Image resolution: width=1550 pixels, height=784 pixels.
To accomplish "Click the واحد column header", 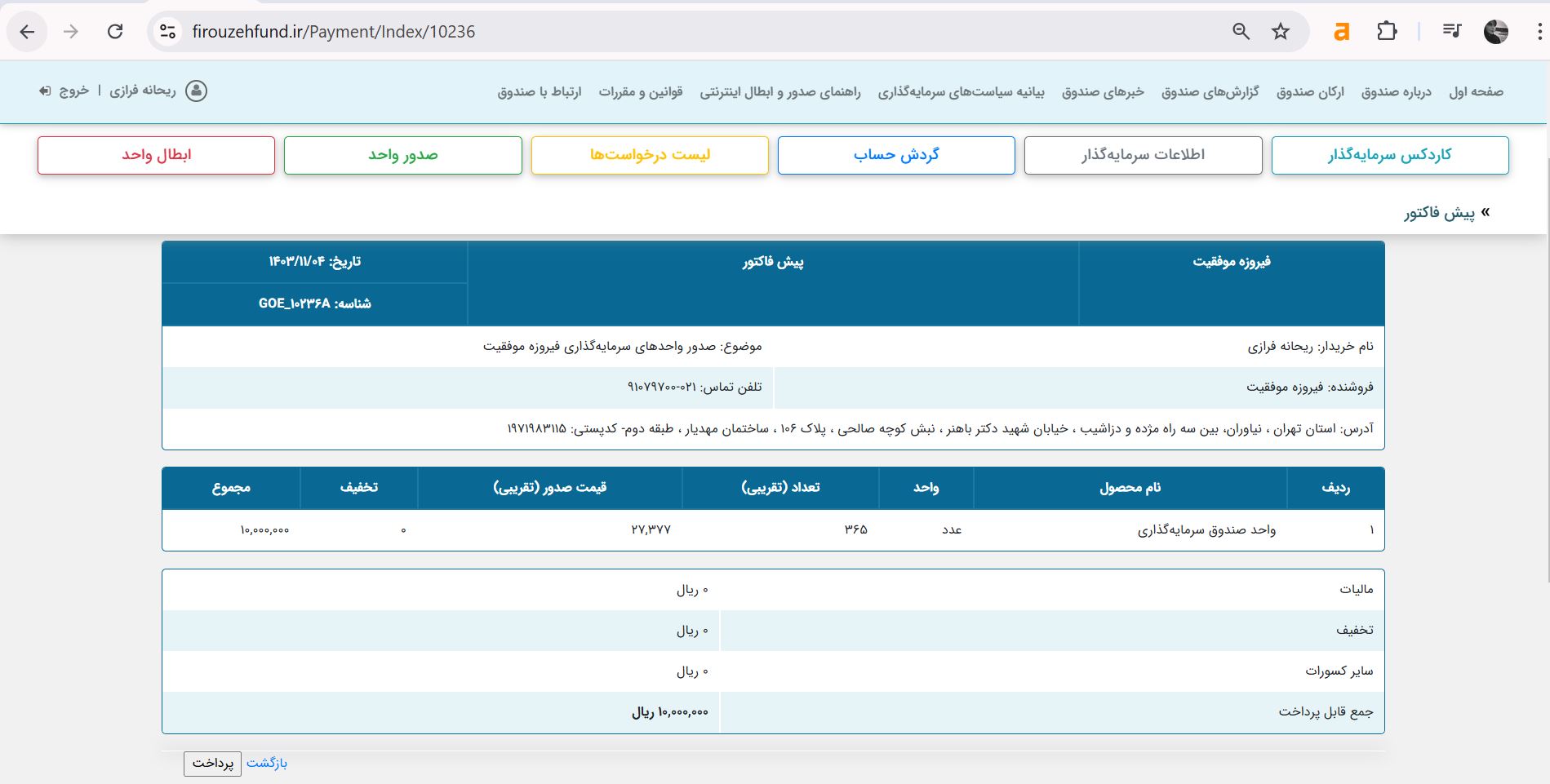I will coord(926,488).
